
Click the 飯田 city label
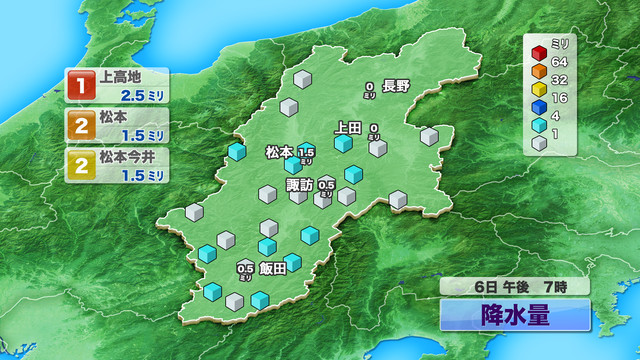tap(273, 269)
